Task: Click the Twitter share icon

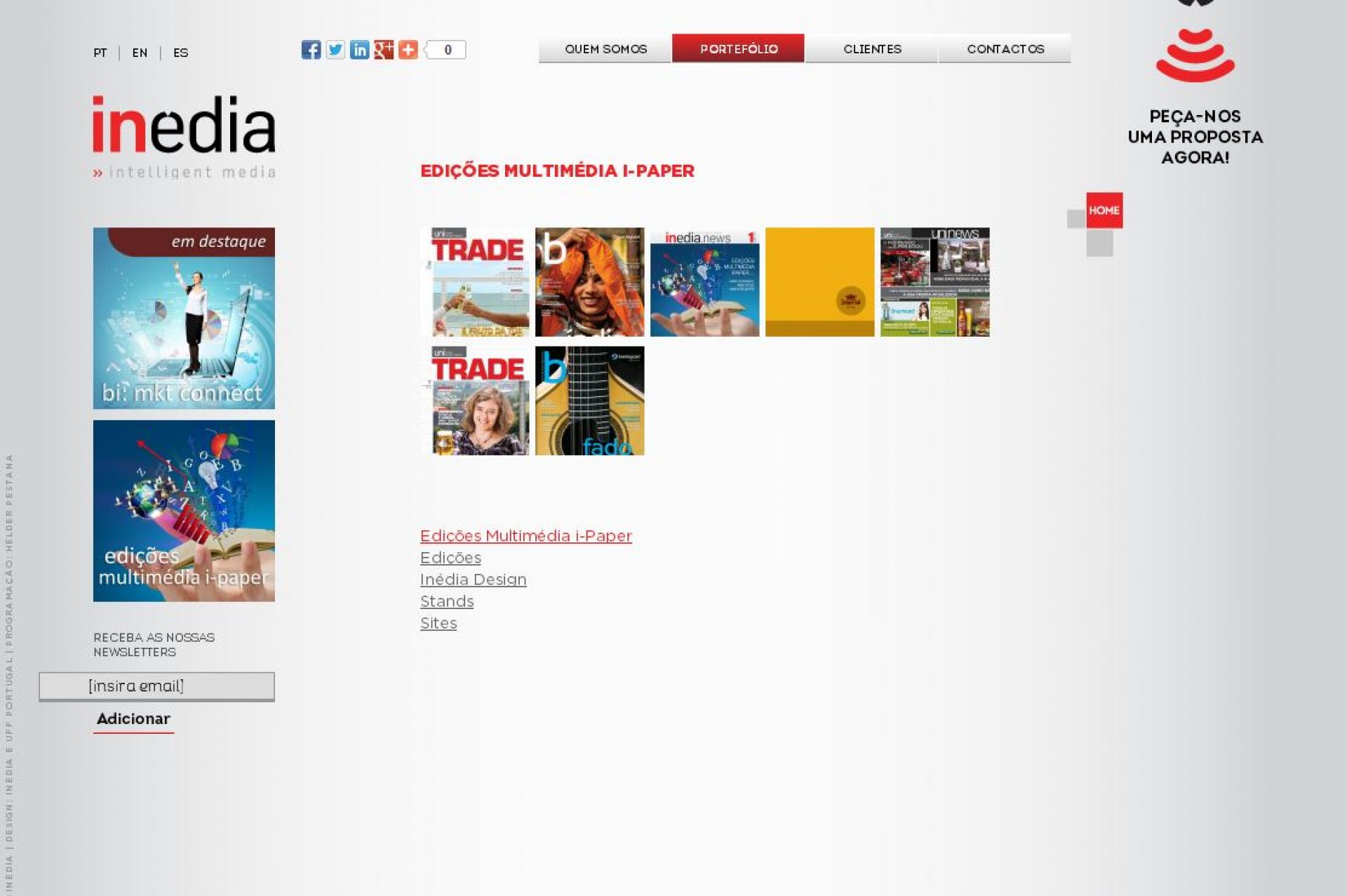Action: tap(335, 50)
